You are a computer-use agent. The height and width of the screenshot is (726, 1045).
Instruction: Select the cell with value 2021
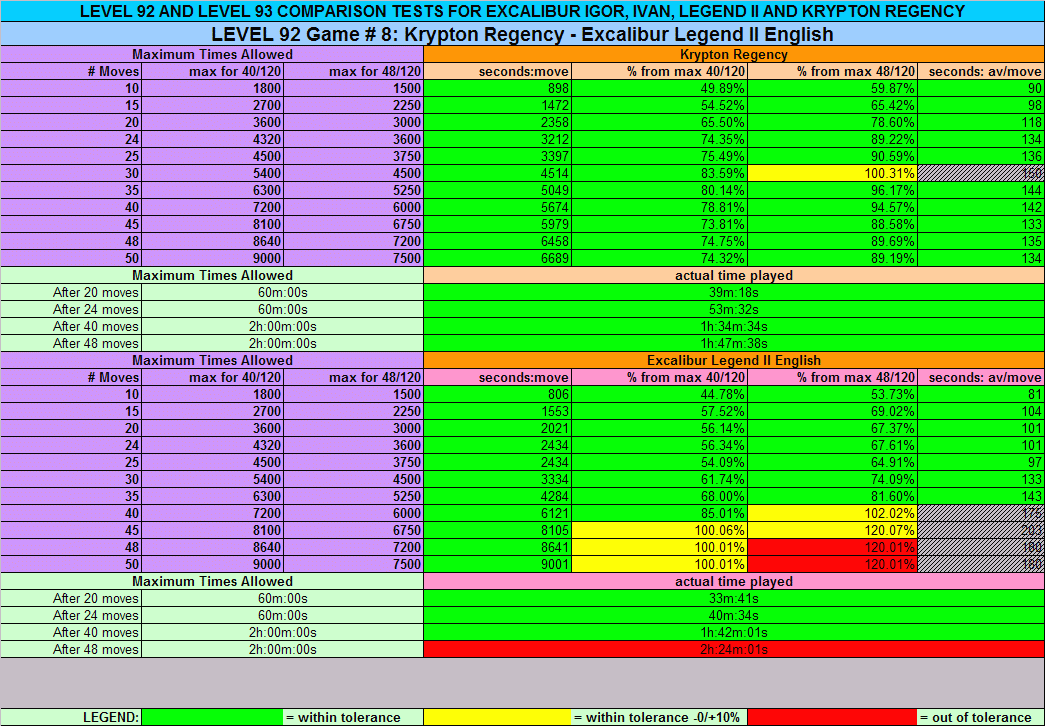(497, 429)
